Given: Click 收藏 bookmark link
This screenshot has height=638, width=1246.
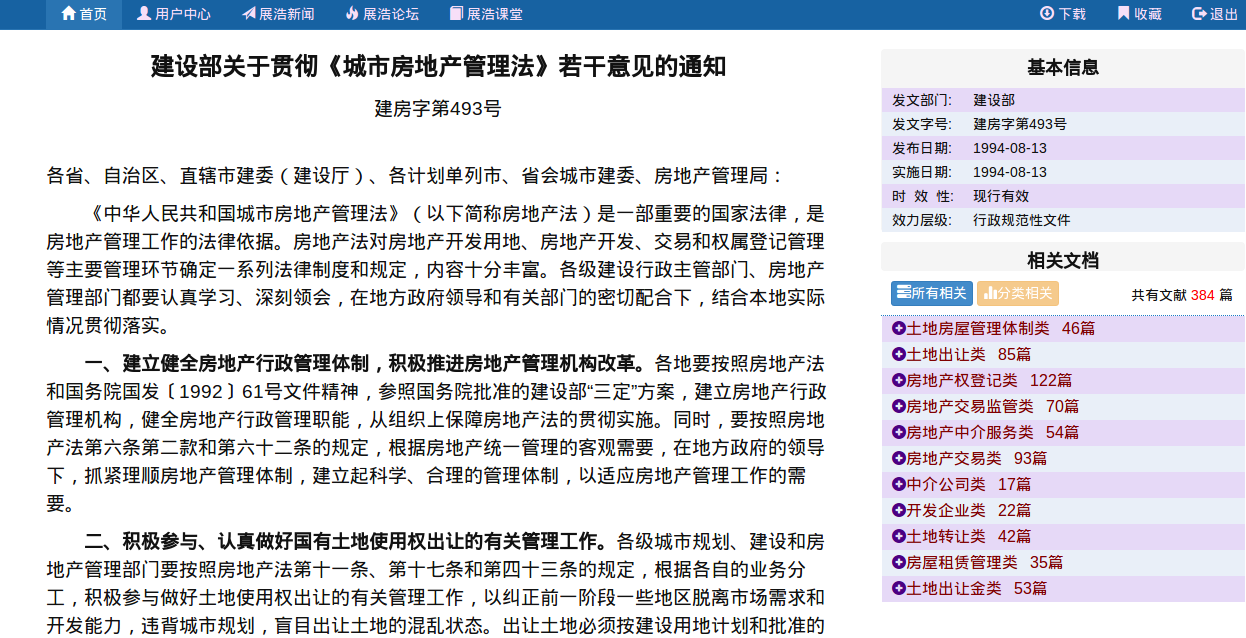Looking at the screenshot, I should (x=1140, y=14).
